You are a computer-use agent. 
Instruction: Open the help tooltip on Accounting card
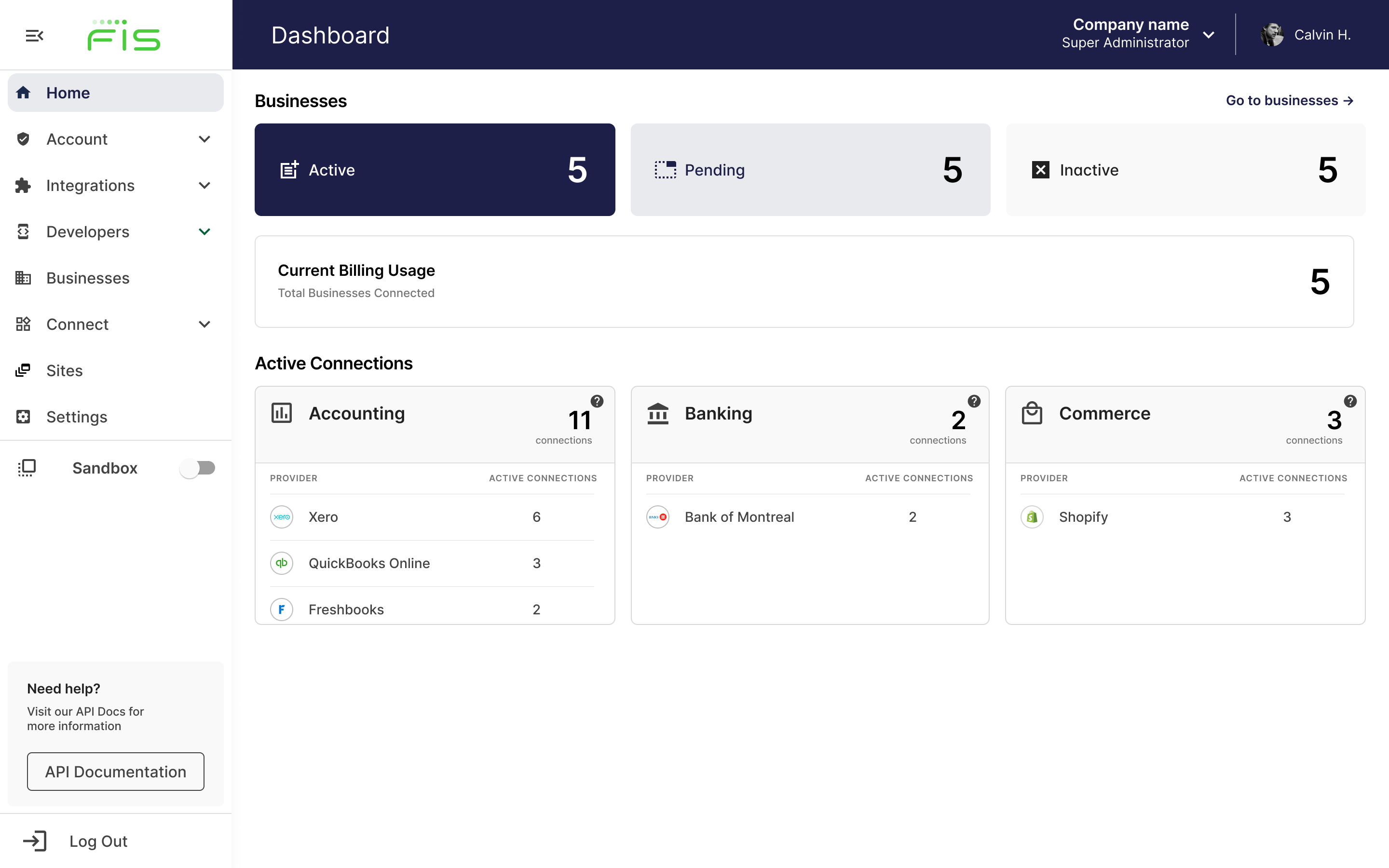[x=597, y=401]
